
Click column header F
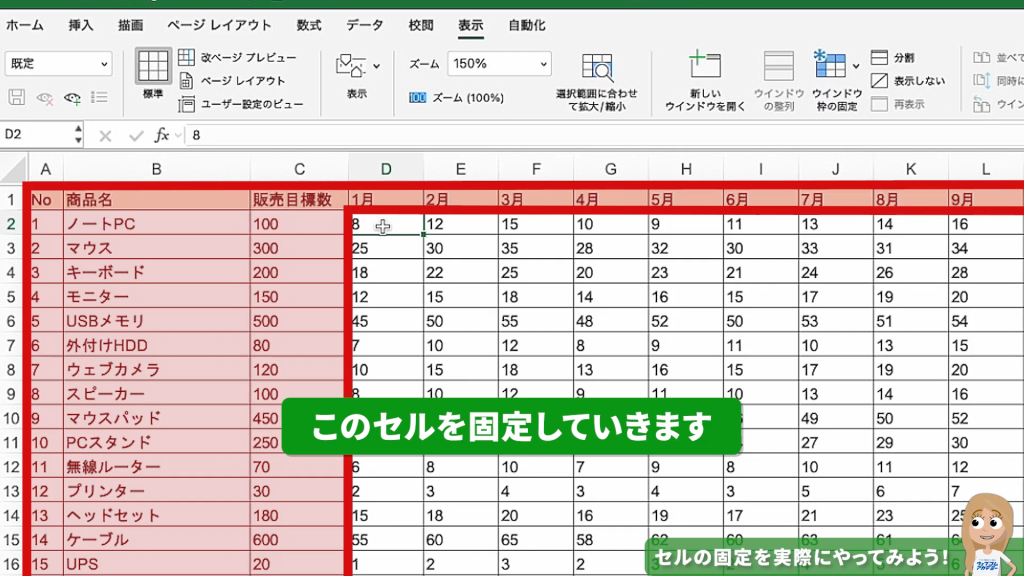coord(536,169)
